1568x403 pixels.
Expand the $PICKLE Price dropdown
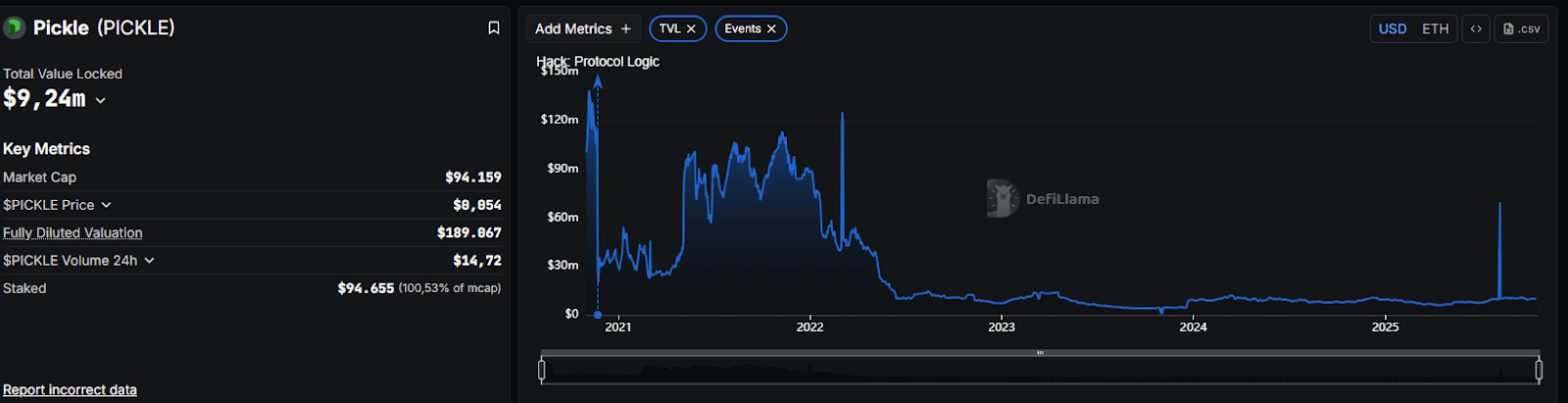point(106,205)
